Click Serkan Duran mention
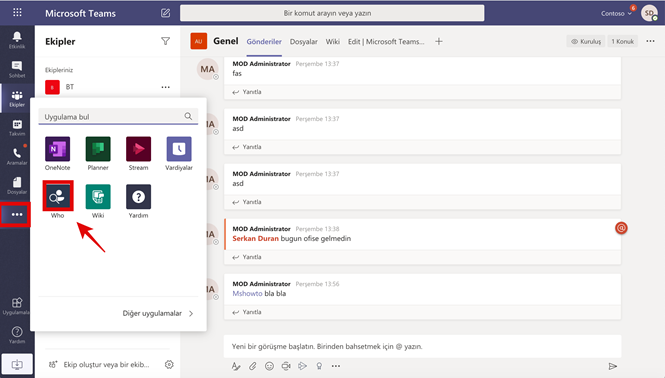This screenshot has height=378, width=665. pyautogui.click(x=255, y=238)
